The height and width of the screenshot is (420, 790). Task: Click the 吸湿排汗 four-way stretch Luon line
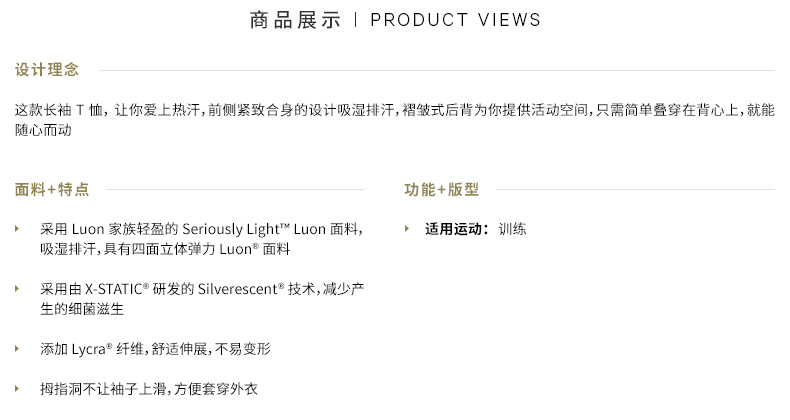click(165, 249)
